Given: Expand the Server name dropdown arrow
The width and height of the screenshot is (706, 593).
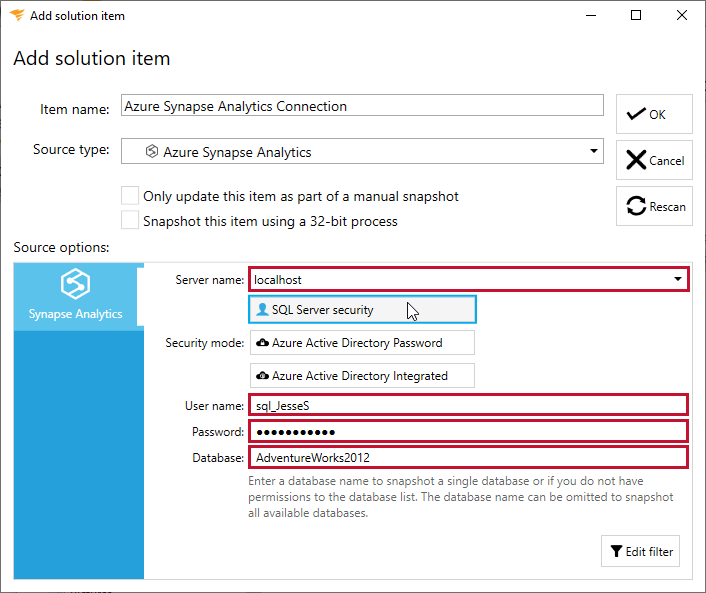Looking at the screenshot, I should pos(678,279).
